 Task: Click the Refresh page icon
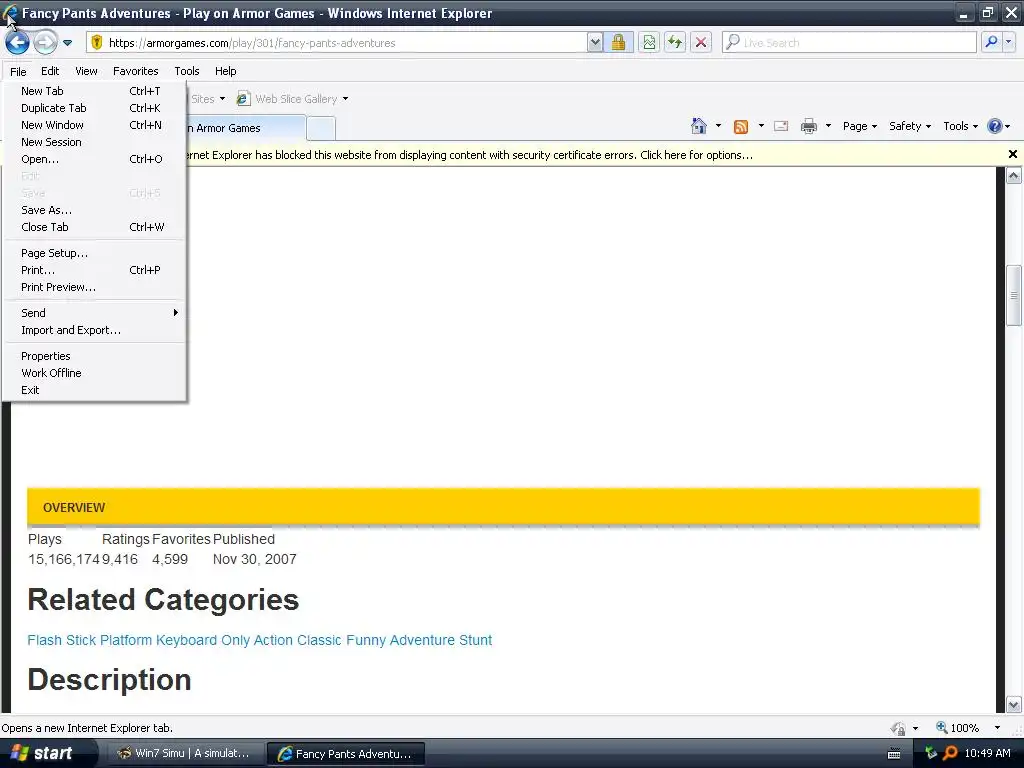pyautogui.click(x=675, y=43)
